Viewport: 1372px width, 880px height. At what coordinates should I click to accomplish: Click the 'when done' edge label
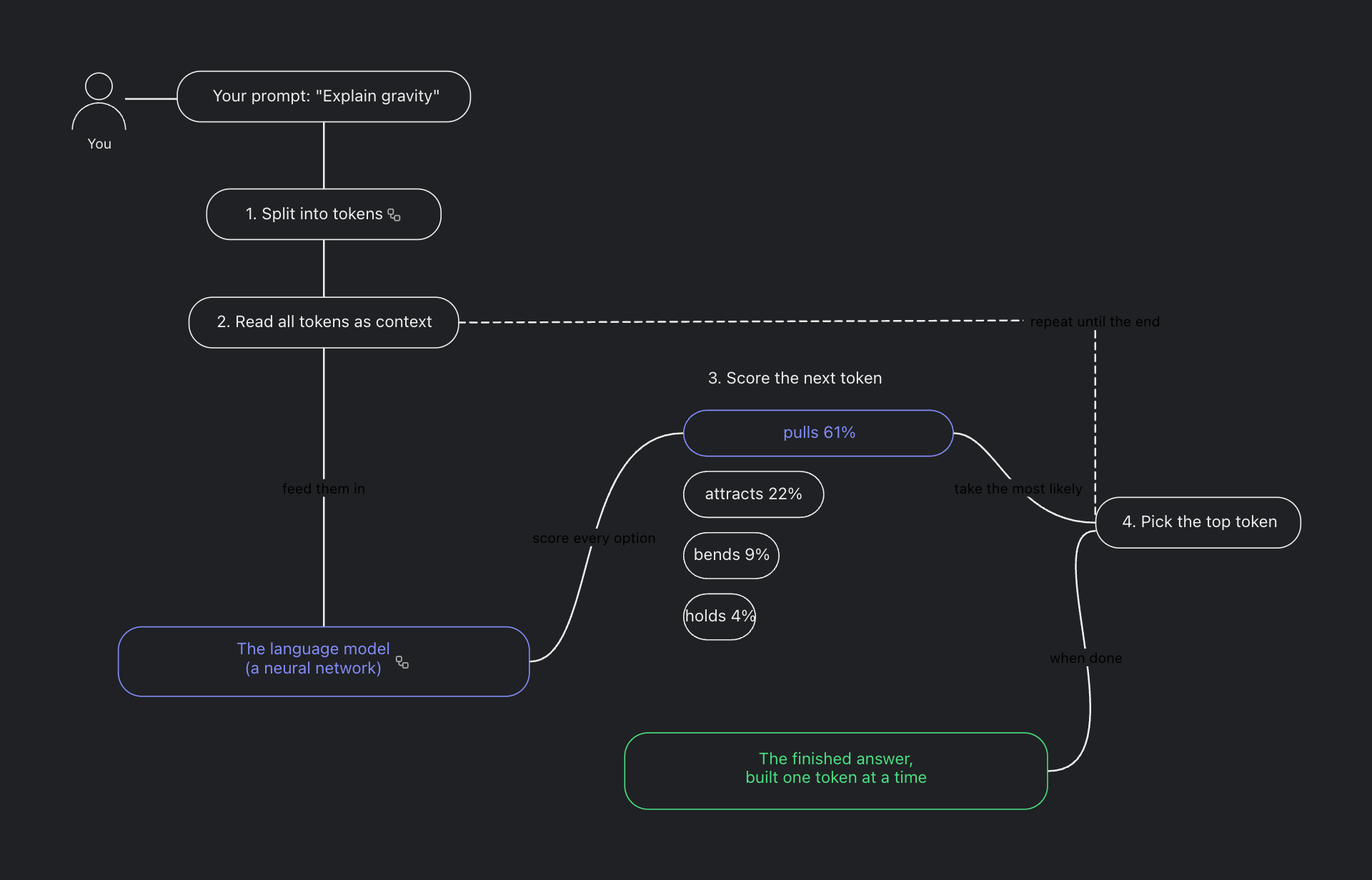1086,658
